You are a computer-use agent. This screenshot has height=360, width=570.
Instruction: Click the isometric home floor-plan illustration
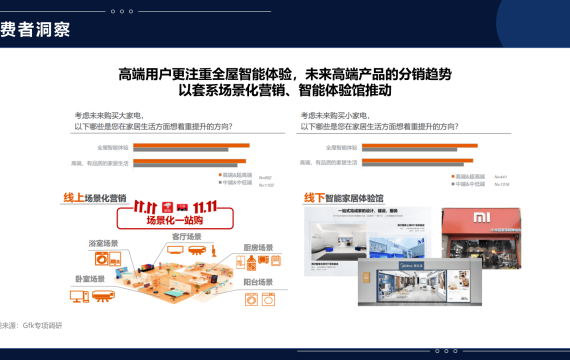(x=173, y=282)
